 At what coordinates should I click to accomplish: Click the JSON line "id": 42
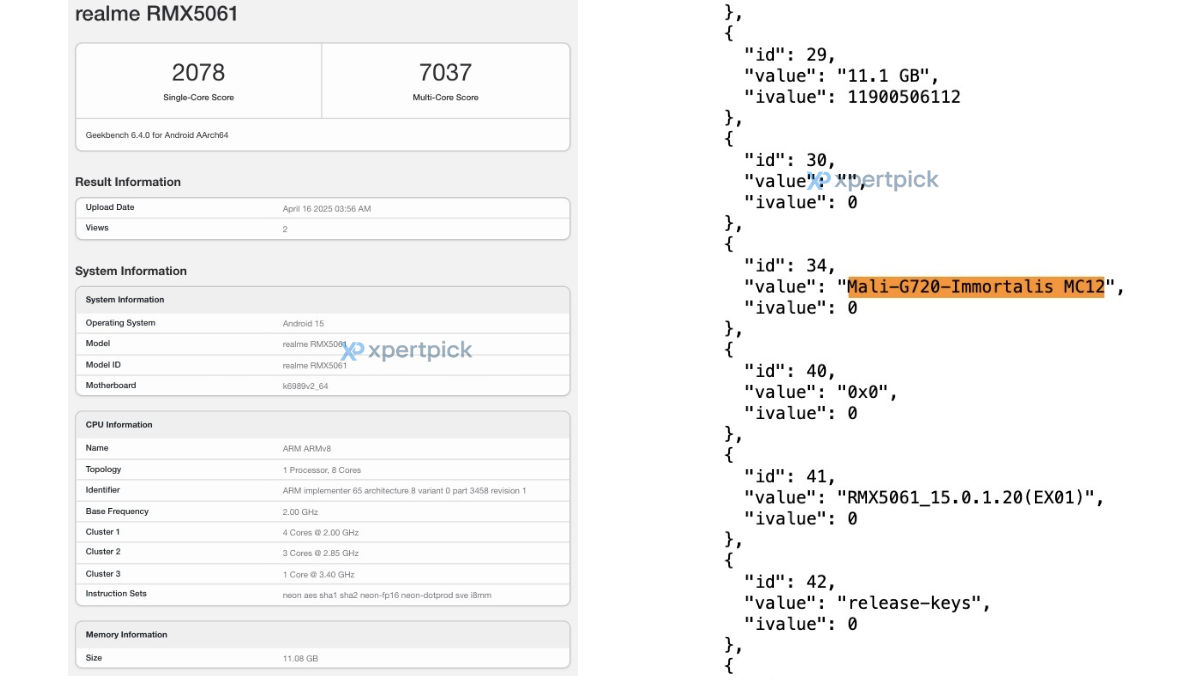[790, 582]
